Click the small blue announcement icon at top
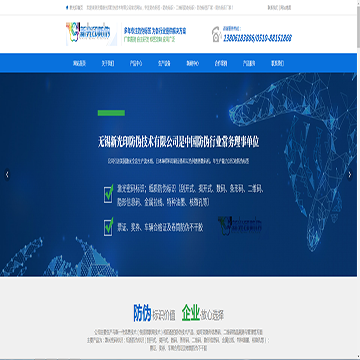 click(67, 7)
